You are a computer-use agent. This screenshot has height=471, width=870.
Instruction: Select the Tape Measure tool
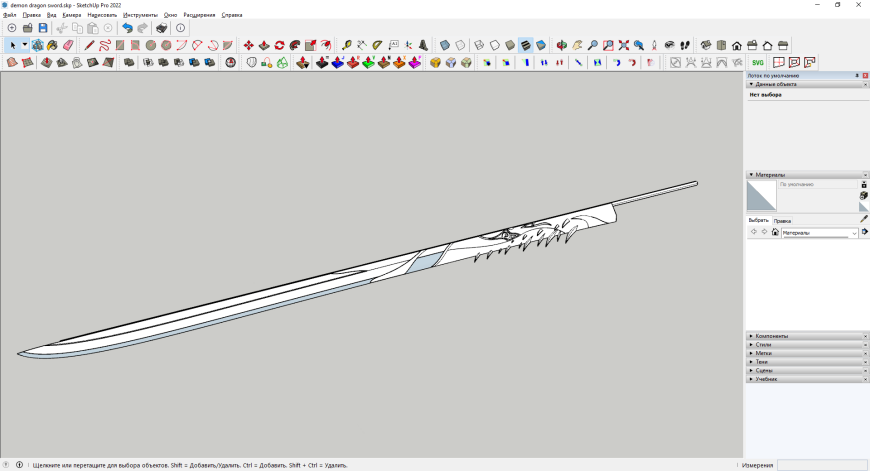point(346,45)
